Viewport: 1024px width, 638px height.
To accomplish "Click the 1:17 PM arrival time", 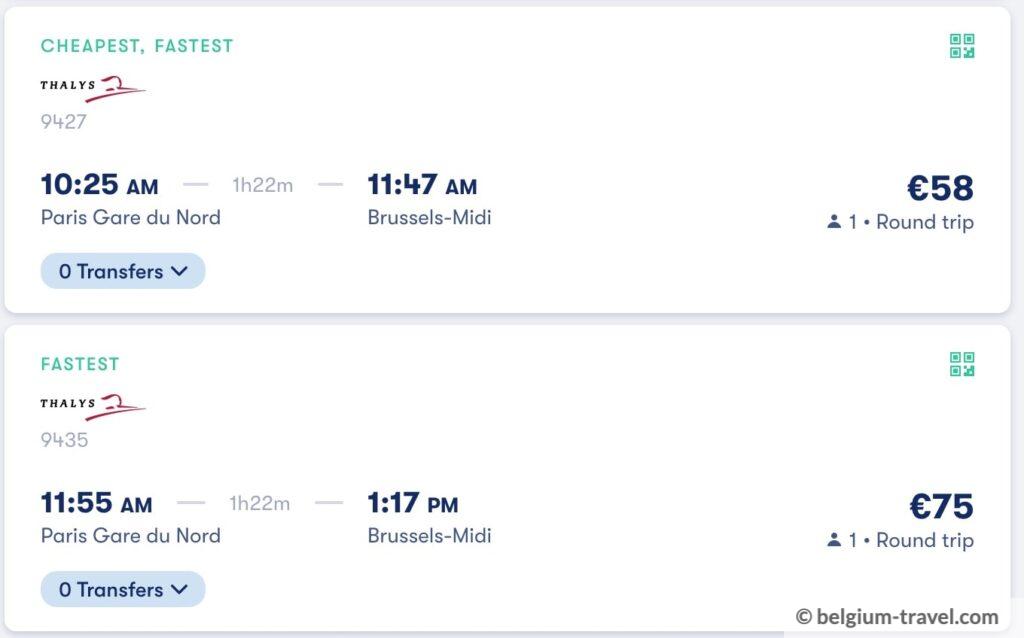I will point(413,503).
